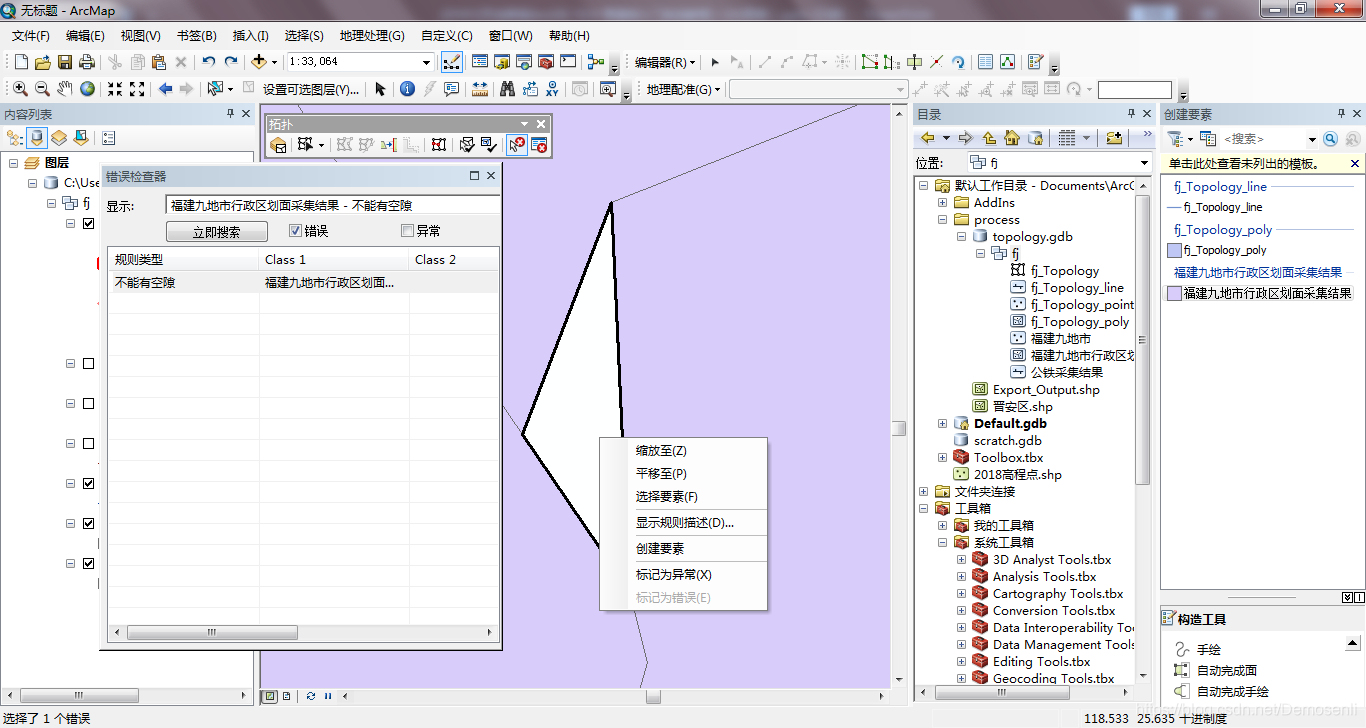Image resolution: width=1366 pixels, height=728 pixels.
Task: Click Error Inspector horizontal scrollbar thumb
Action: (211, 633)
